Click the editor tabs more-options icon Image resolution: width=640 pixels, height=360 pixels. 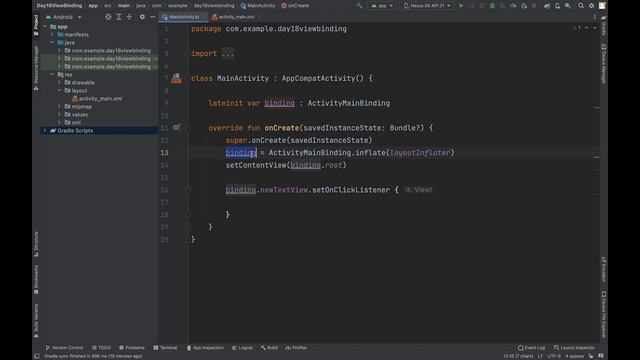coord(595,17)
